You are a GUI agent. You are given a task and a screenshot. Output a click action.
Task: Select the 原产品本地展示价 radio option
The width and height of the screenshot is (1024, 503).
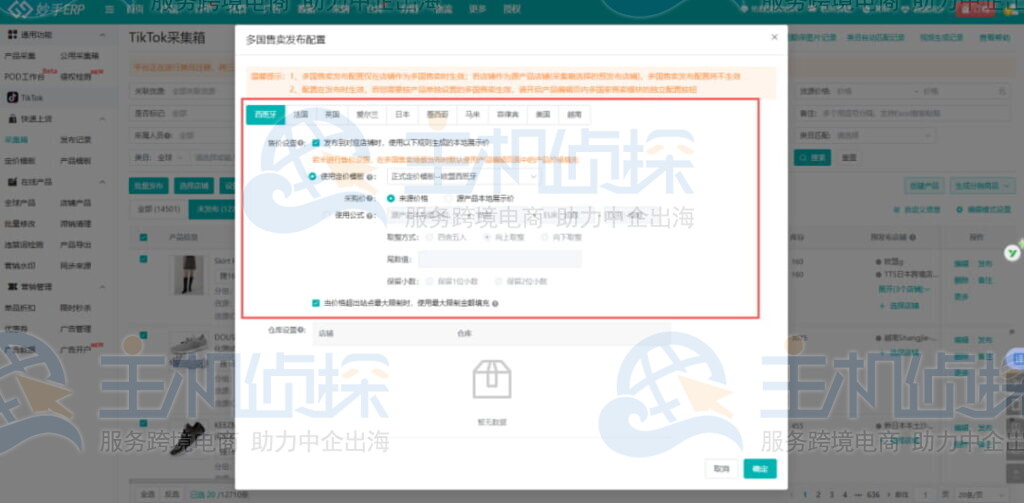coord(448,198)
